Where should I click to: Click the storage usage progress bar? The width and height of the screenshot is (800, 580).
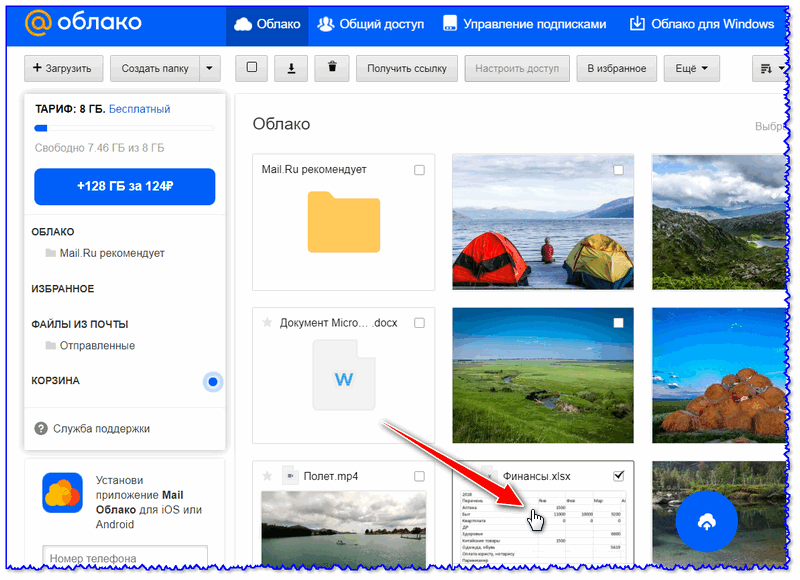point(124,129)
